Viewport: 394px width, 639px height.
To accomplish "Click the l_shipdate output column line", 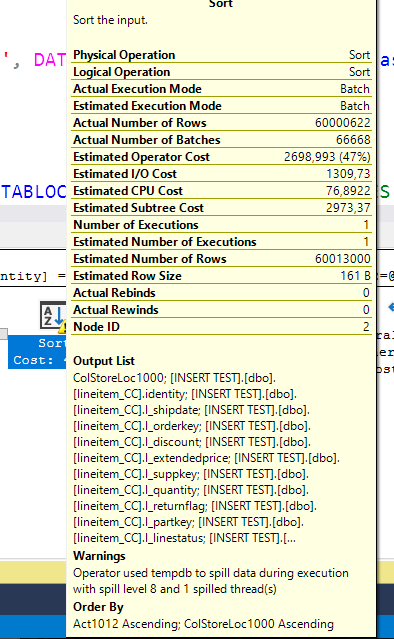I will [x=191, y=410].
